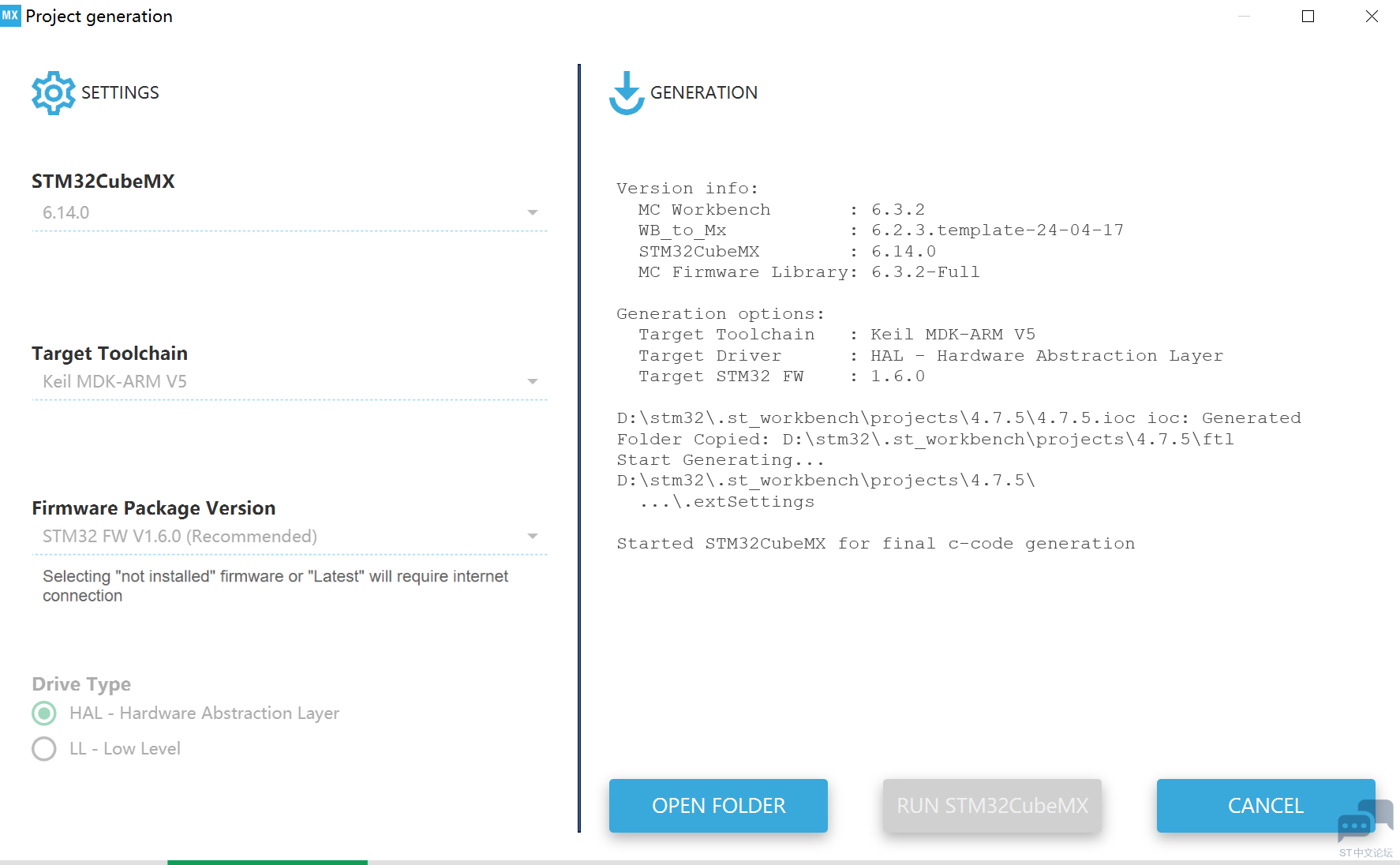This screenshot has height=865, width=1400.
Task: Click the CANCEL button
Action: pyautogui.click(x=1266, y=806)
